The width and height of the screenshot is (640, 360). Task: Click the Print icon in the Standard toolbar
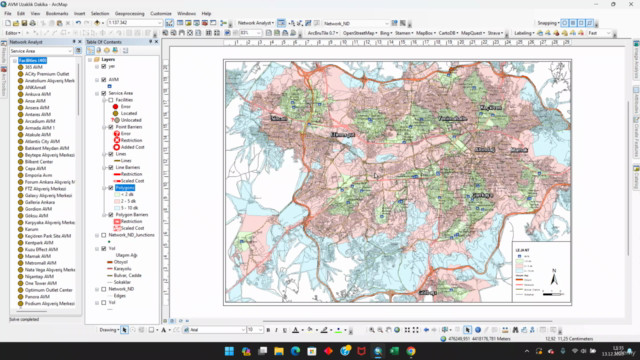33,23
